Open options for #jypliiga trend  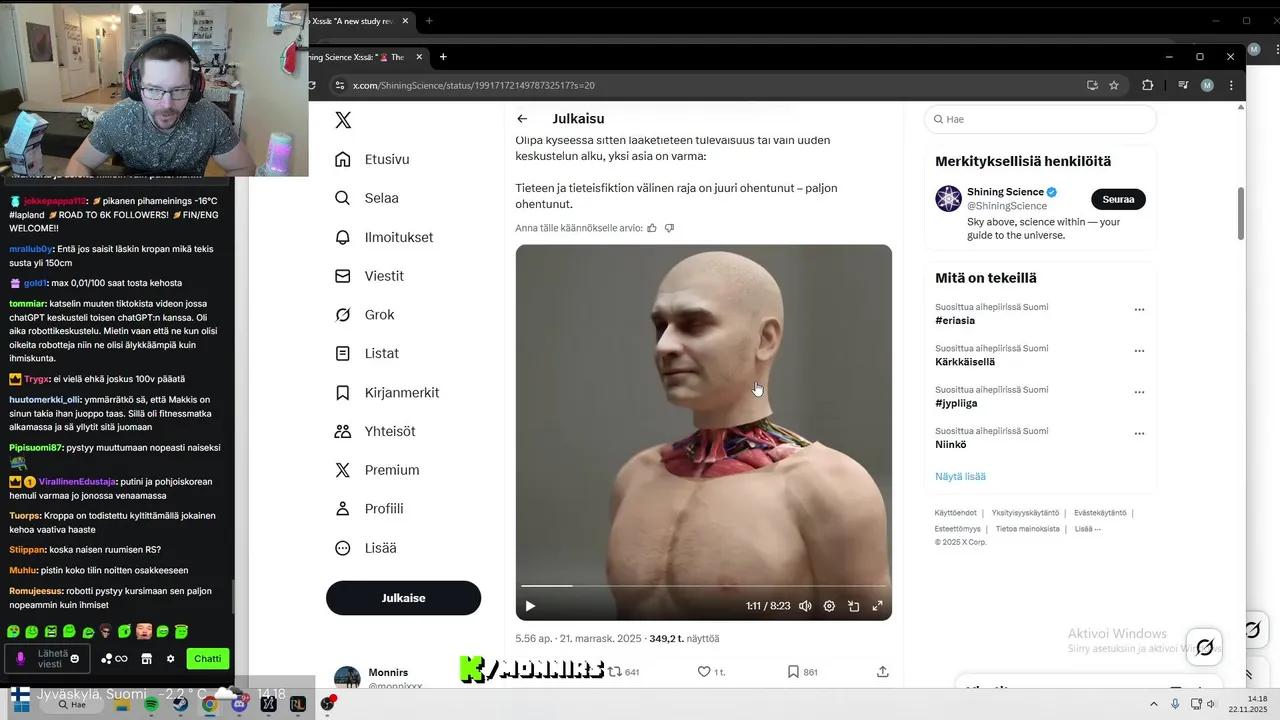pyautogui.click(x=1139, y=393)
